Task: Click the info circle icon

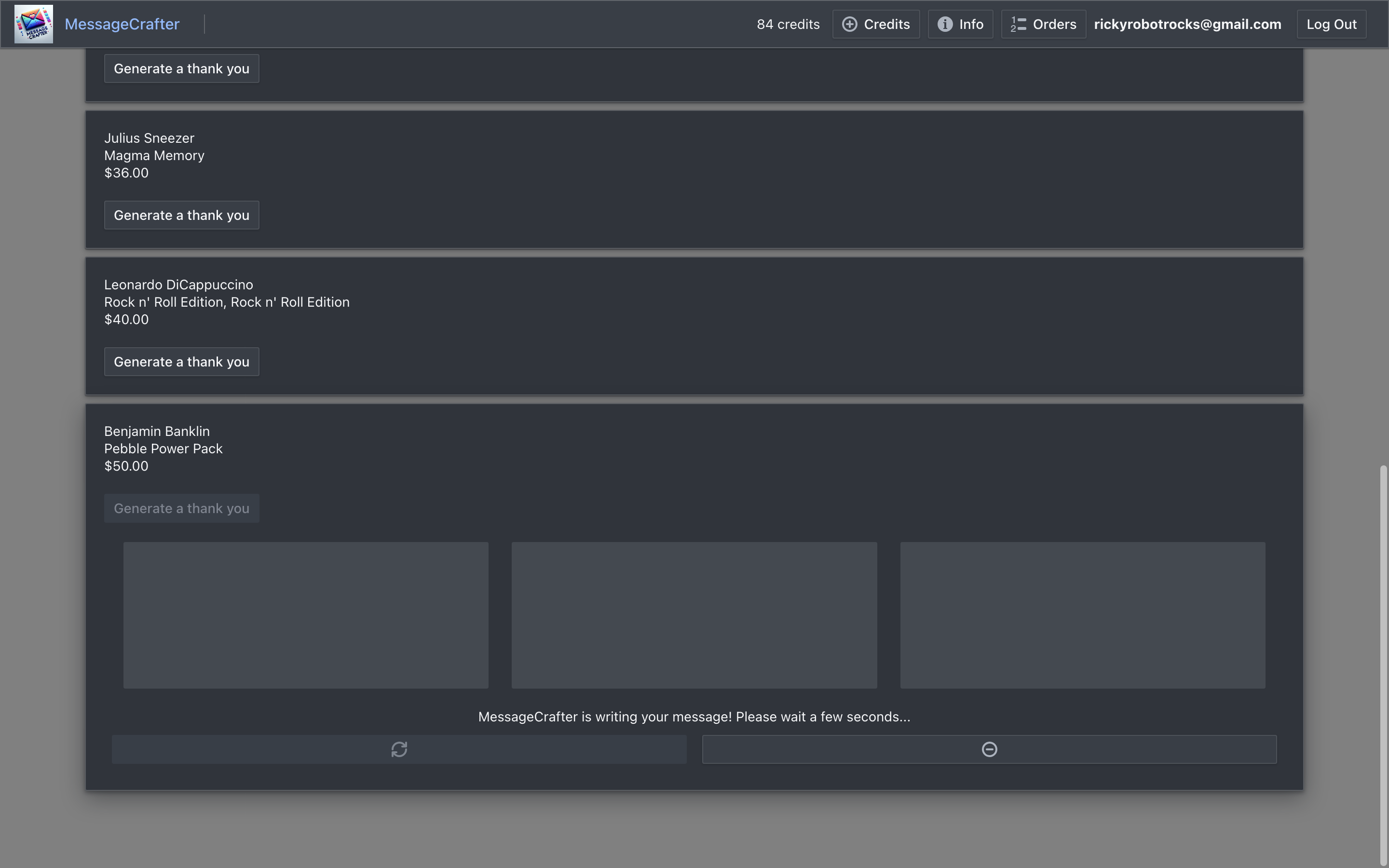Action: coord(945,24)
